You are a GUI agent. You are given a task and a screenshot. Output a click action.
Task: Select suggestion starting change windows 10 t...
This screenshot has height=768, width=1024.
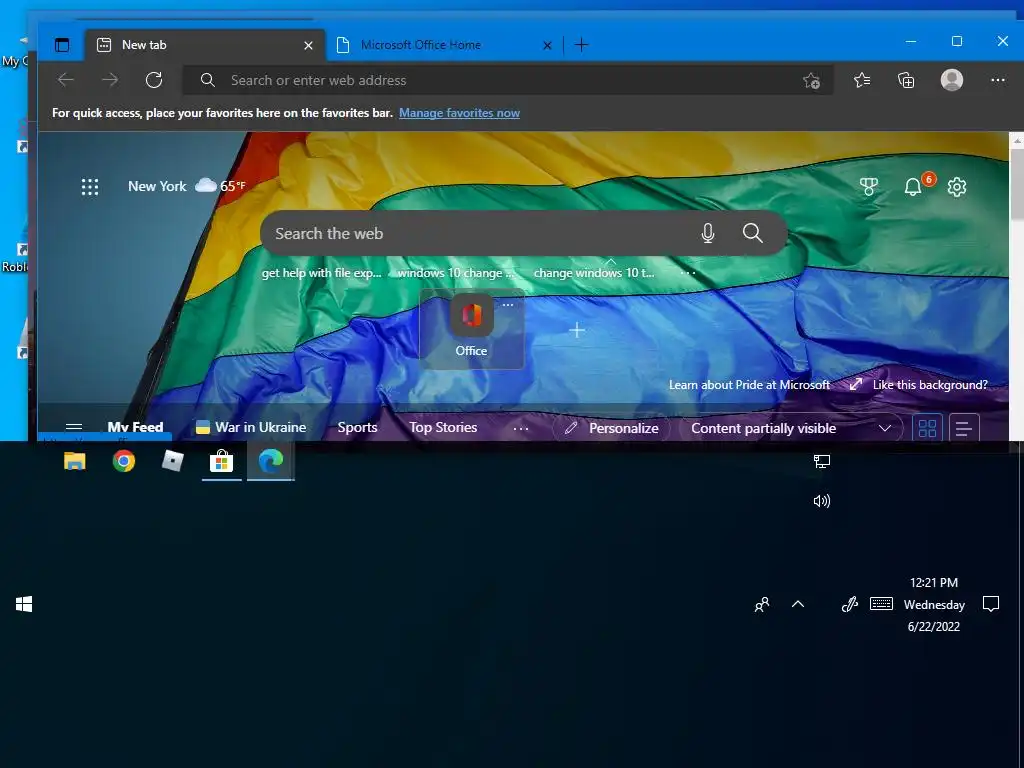594,273
